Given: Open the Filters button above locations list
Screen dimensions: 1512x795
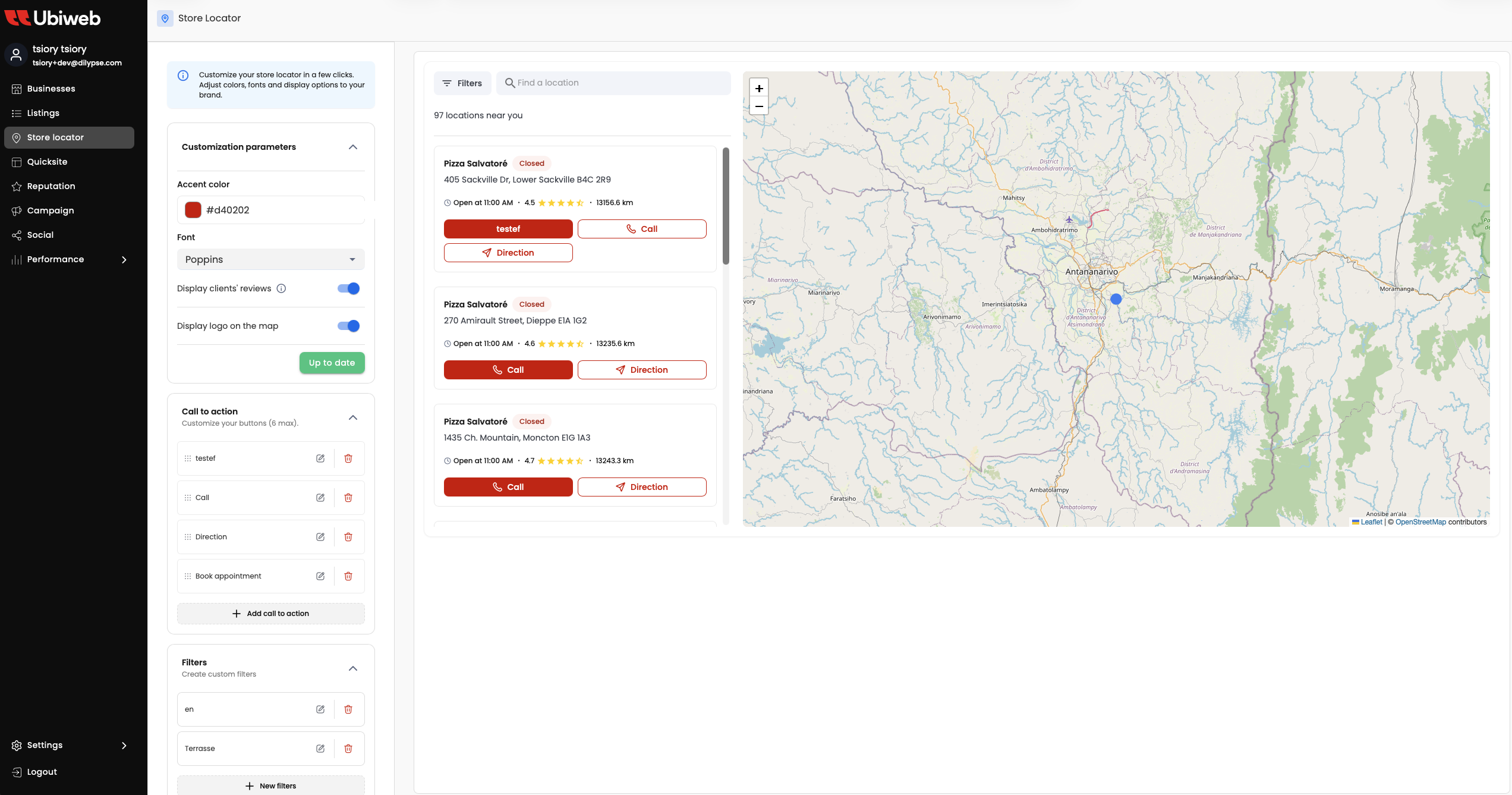Looking at the screenshot, I should tap(462, 83).
